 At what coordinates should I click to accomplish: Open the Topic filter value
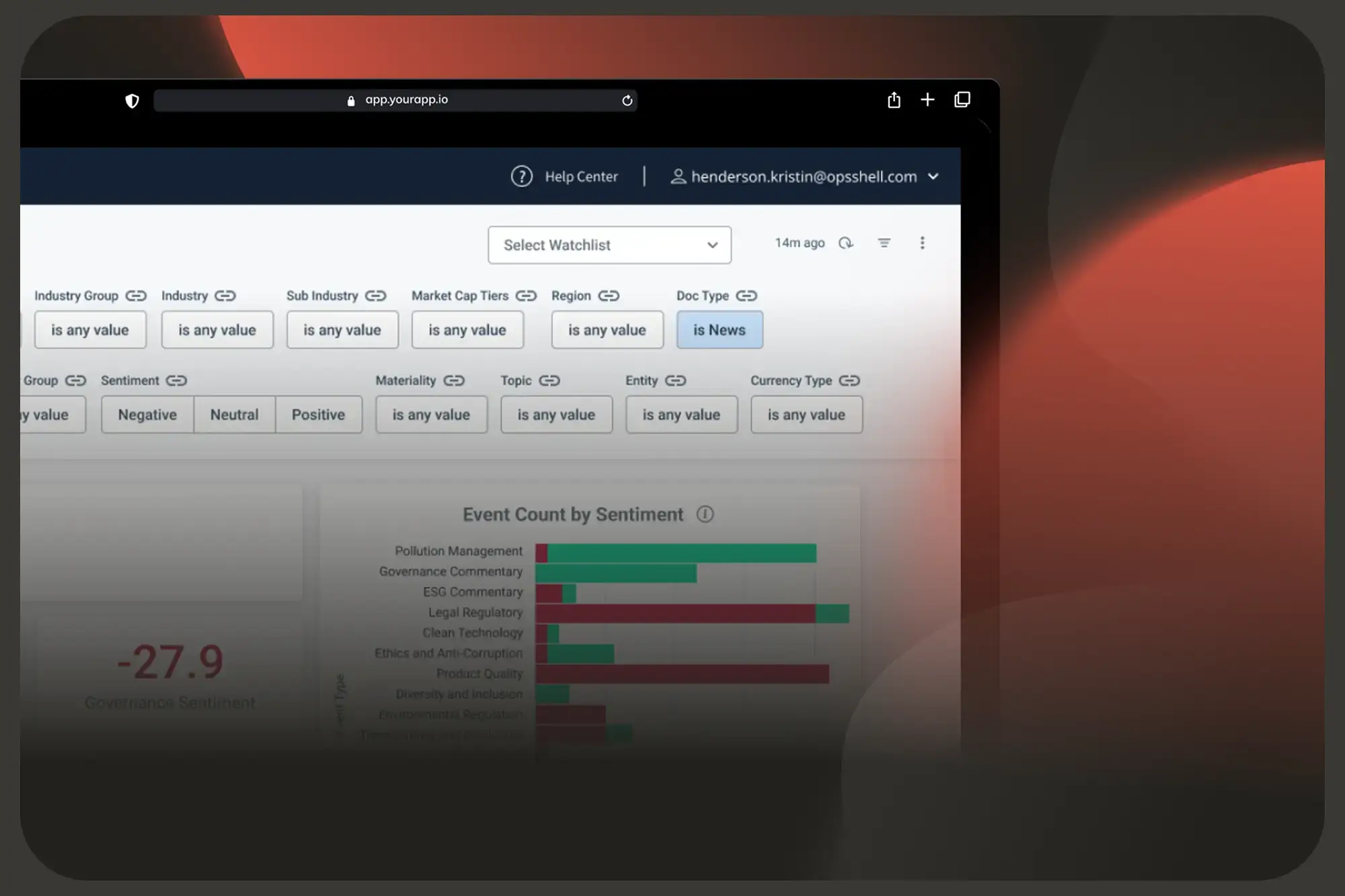tap(556, 415)
